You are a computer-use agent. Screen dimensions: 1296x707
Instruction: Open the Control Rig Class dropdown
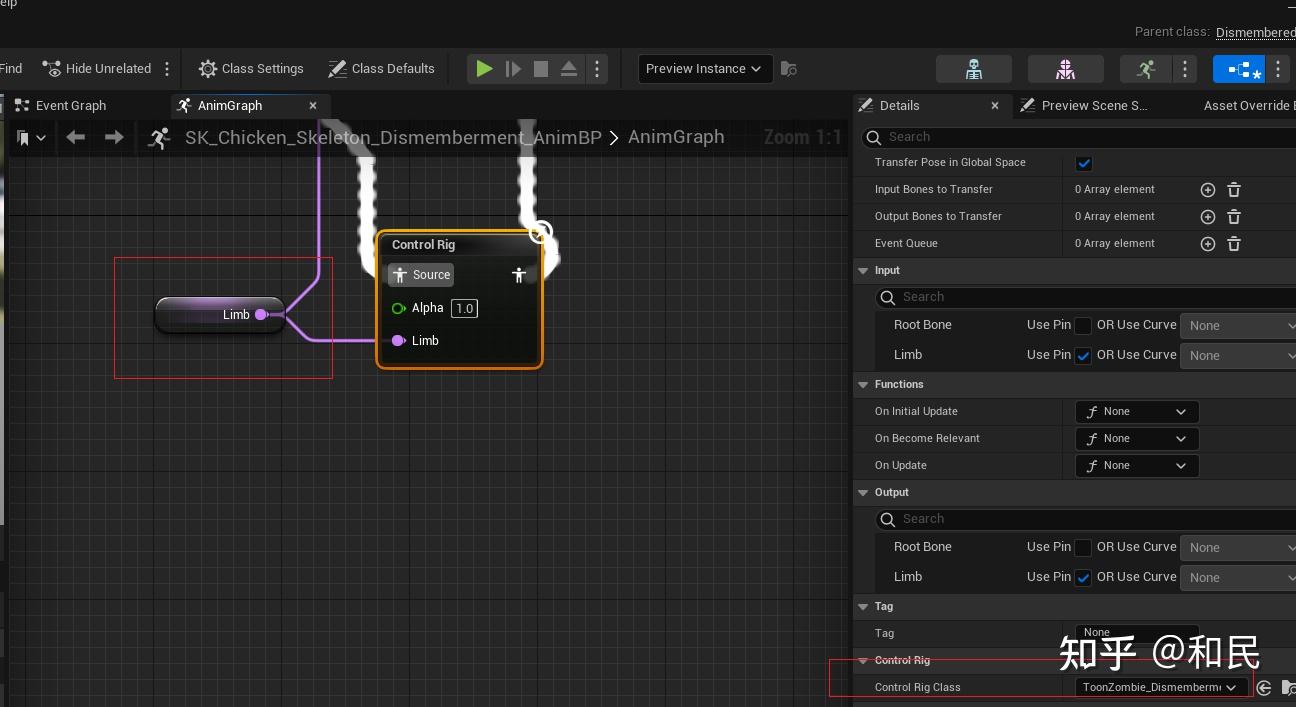[x=1160, y=687]
